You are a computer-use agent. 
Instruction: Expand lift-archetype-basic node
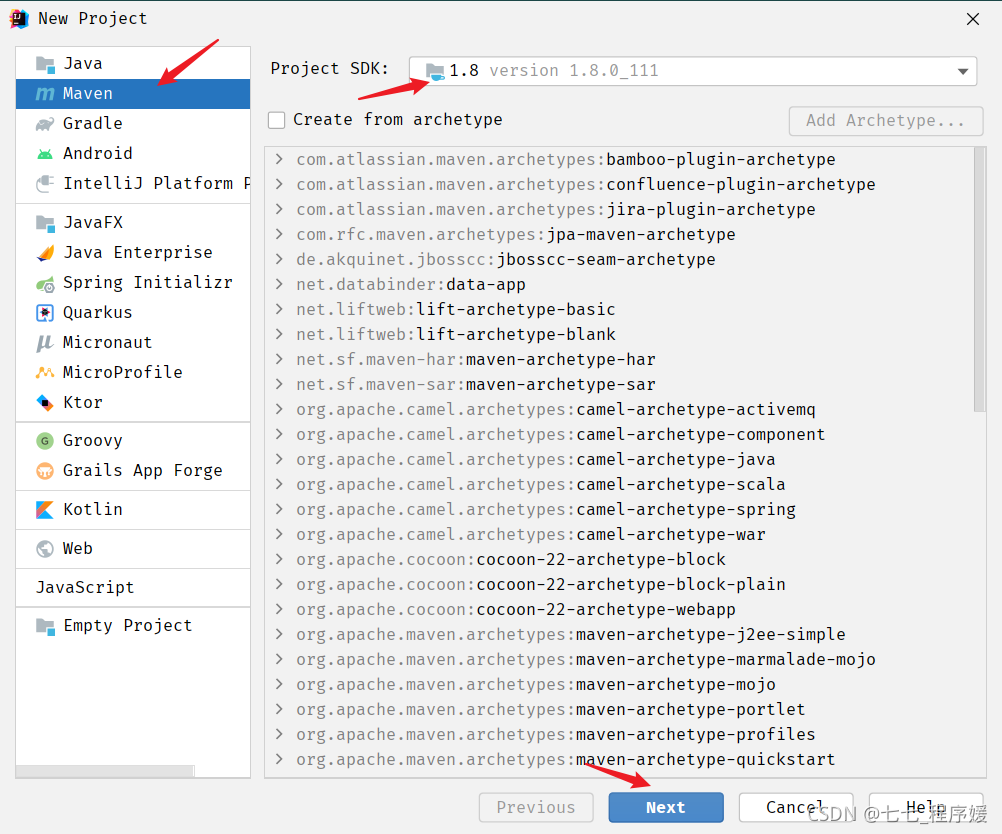(x=279, y=309)
